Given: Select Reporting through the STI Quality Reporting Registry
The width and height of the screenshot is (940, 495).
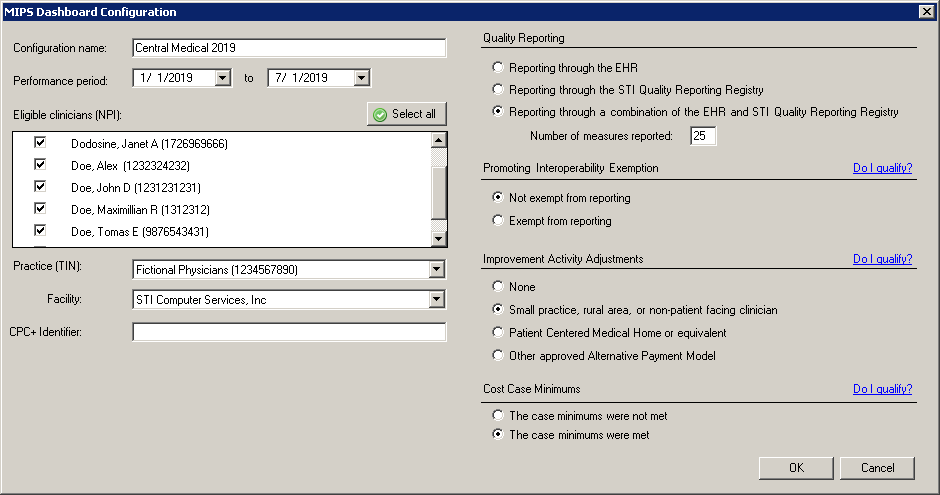Looking at the screenshot, I should pyautogui.click(x=498, y=89).
